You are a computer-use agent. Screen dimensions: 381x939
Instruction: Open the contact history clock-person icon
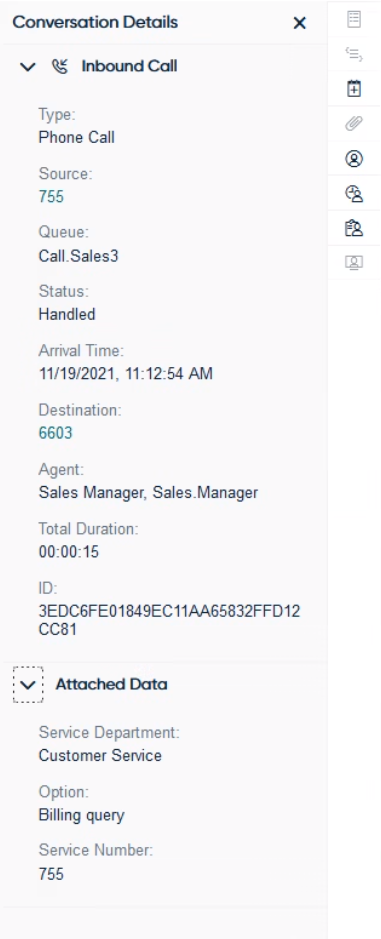(354, 193)
